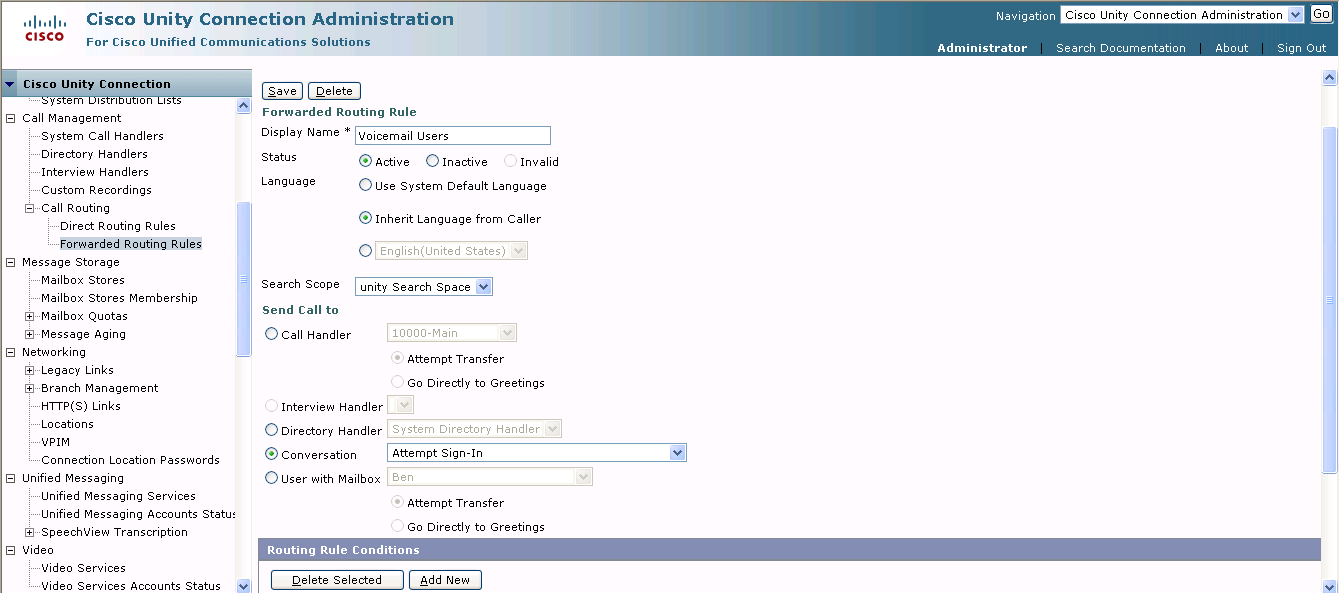The width and height of the screenshot is (1340, 593).
Task: Open Mailbox Stores Membership
Action: click(119, 298)
